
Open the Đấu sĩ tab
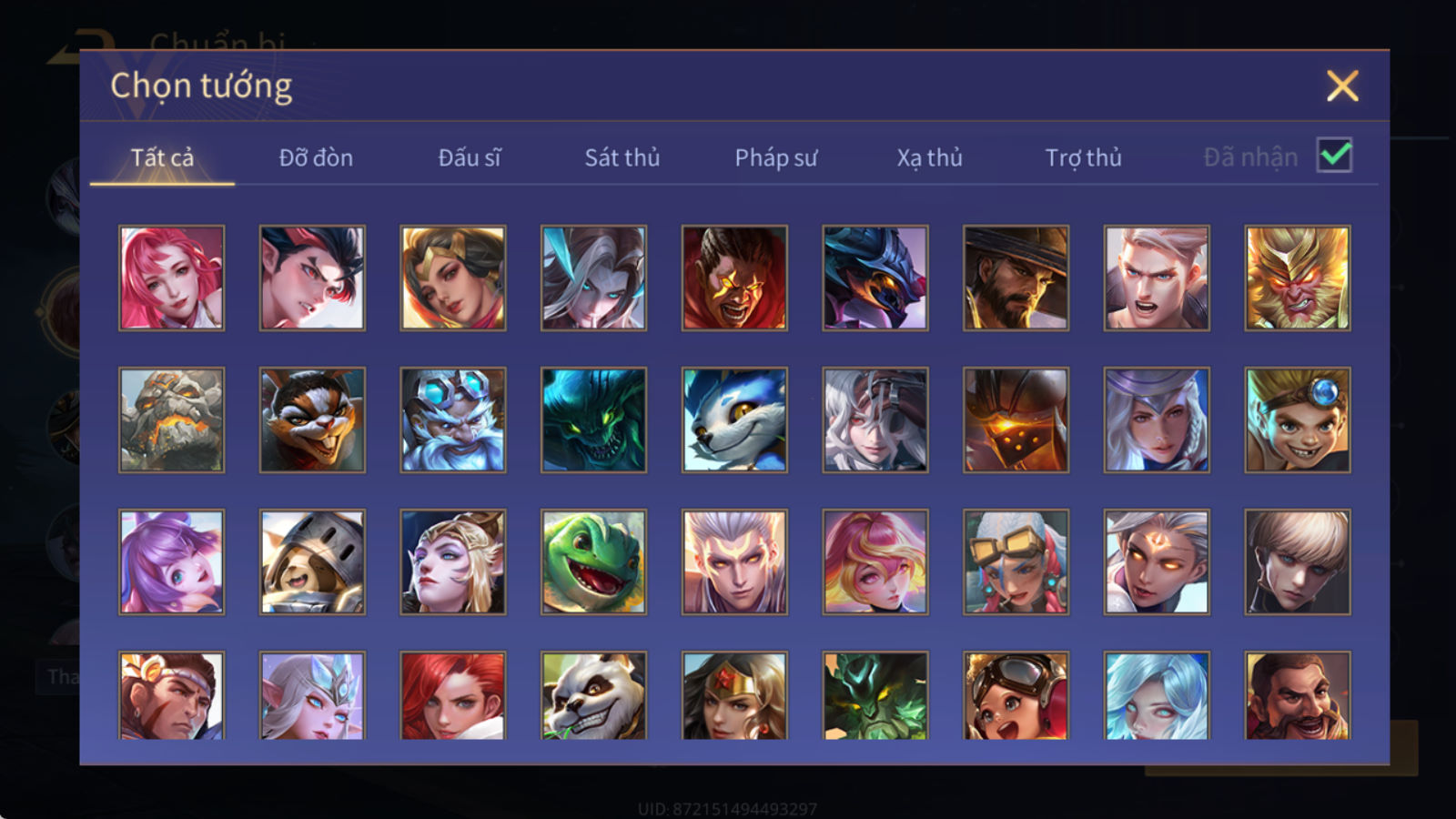(469, 157)
